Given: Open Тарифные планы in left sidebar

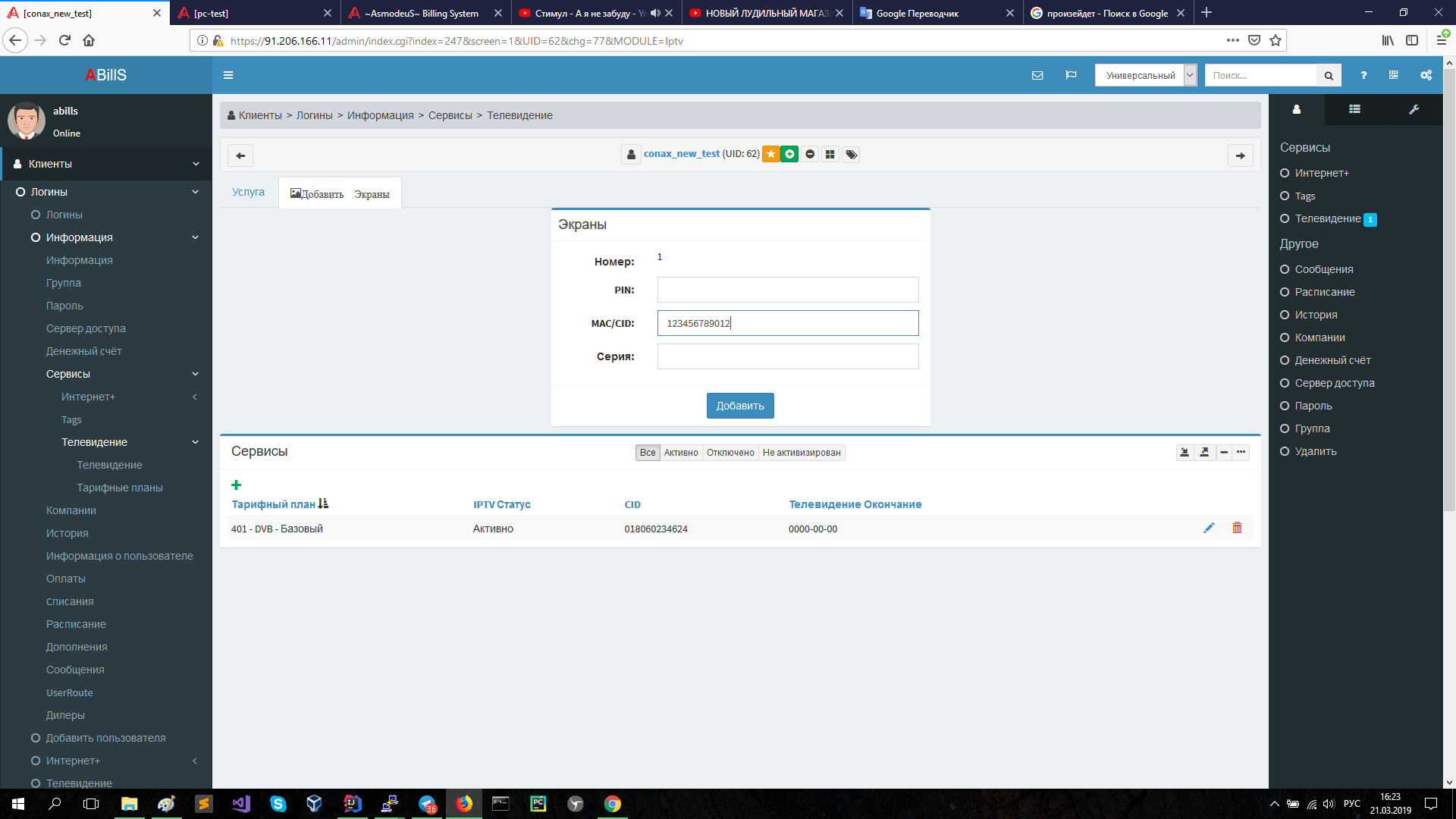Looking at the screenshot, I should pyautogui.click(x=120, y=488).
